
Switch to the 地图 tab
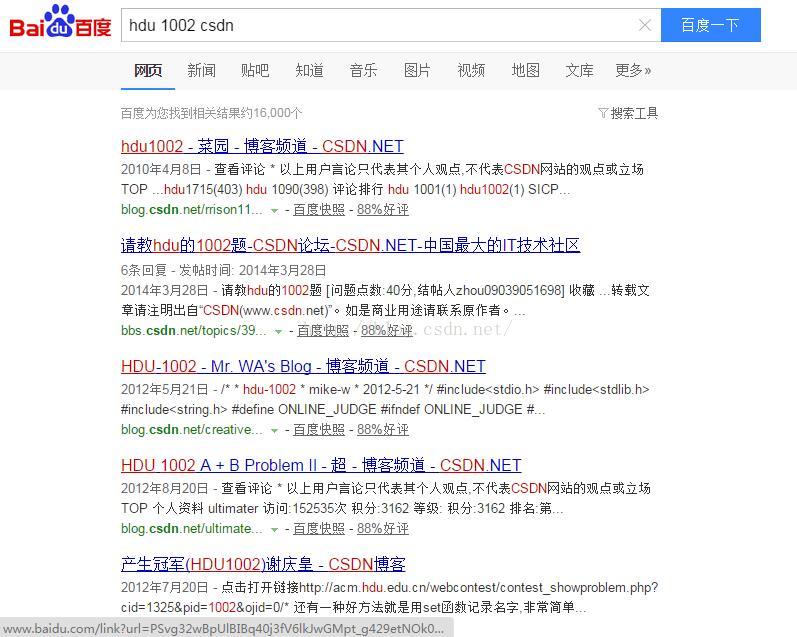526,70
